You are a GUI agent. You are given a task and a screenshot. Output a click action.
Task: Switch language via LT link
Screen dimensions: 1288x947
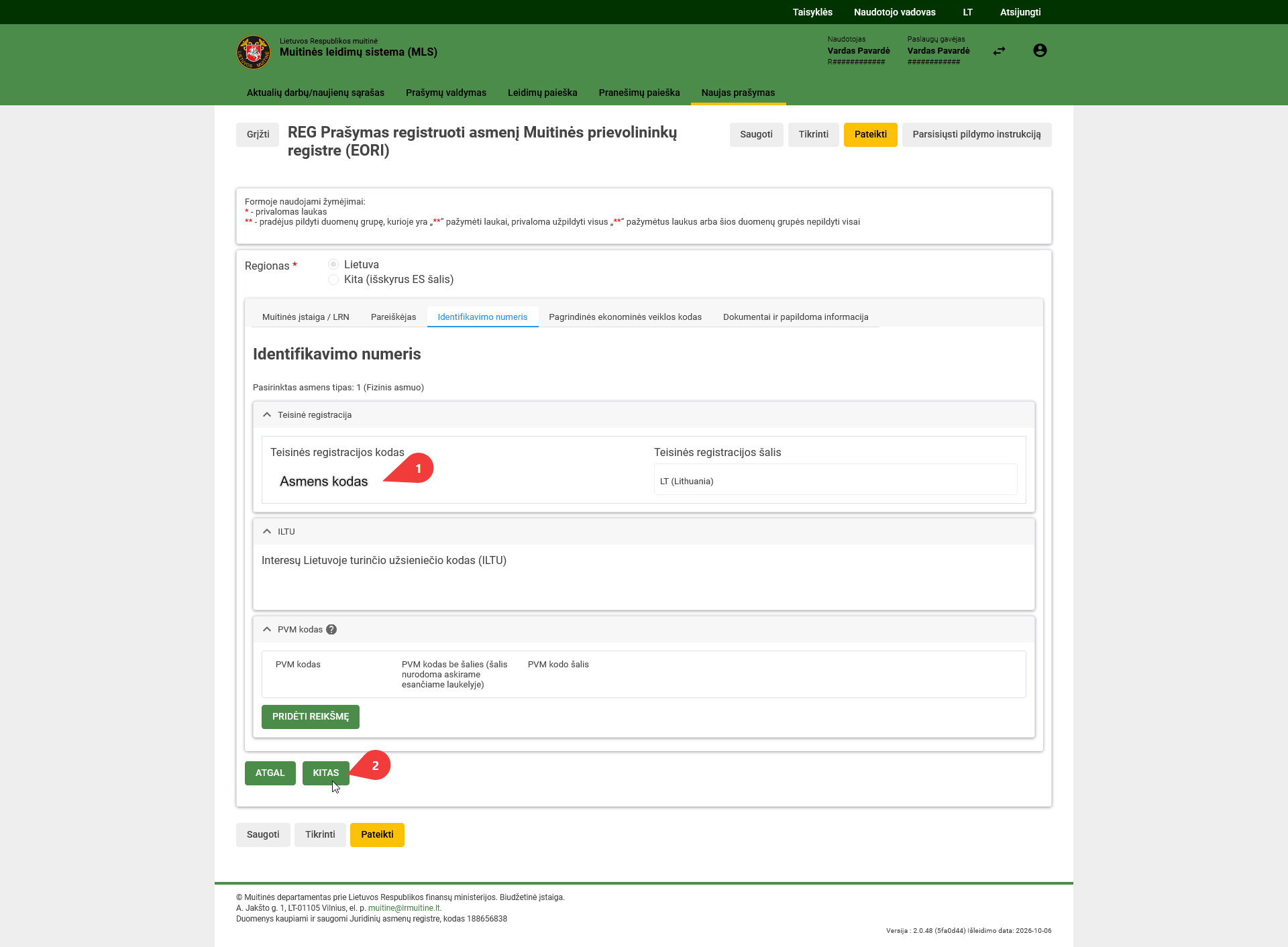pyautogui.click(x=967, y=12)
